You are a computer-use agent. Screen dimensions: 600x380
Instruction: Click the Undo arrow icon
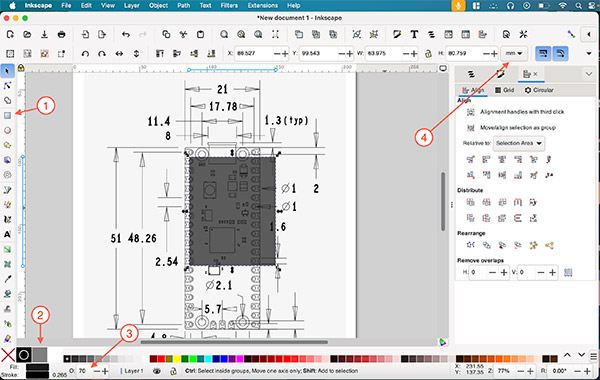[x=126, y=34]
